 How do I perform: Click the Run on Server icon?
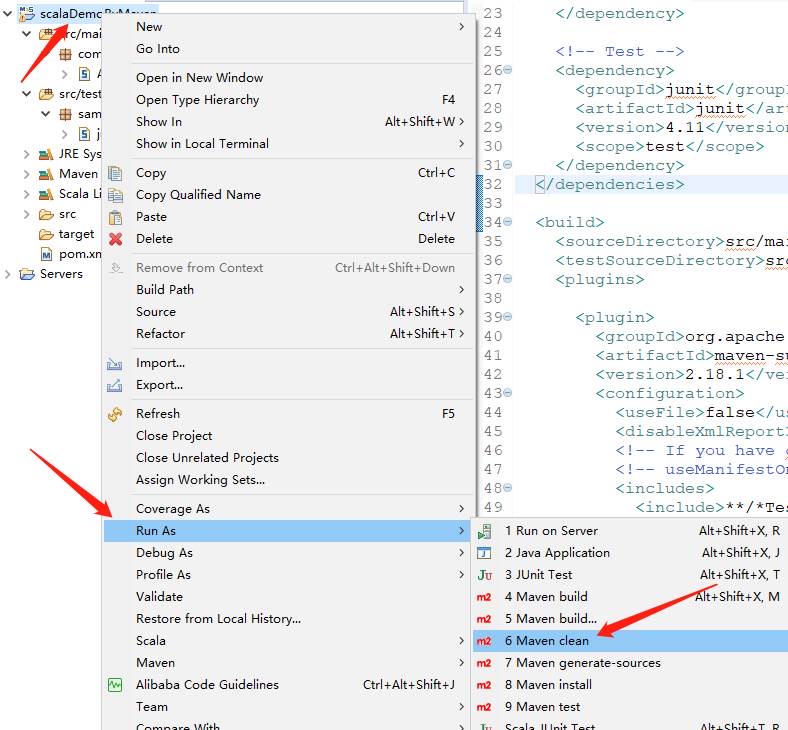[x=485, y=531]
